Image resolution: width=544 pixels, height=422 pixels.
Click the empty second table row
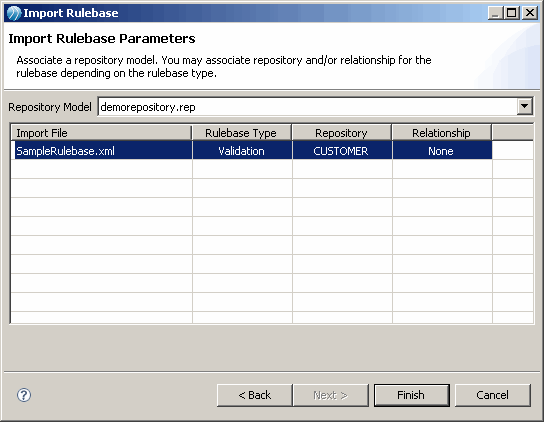point(272,169)
